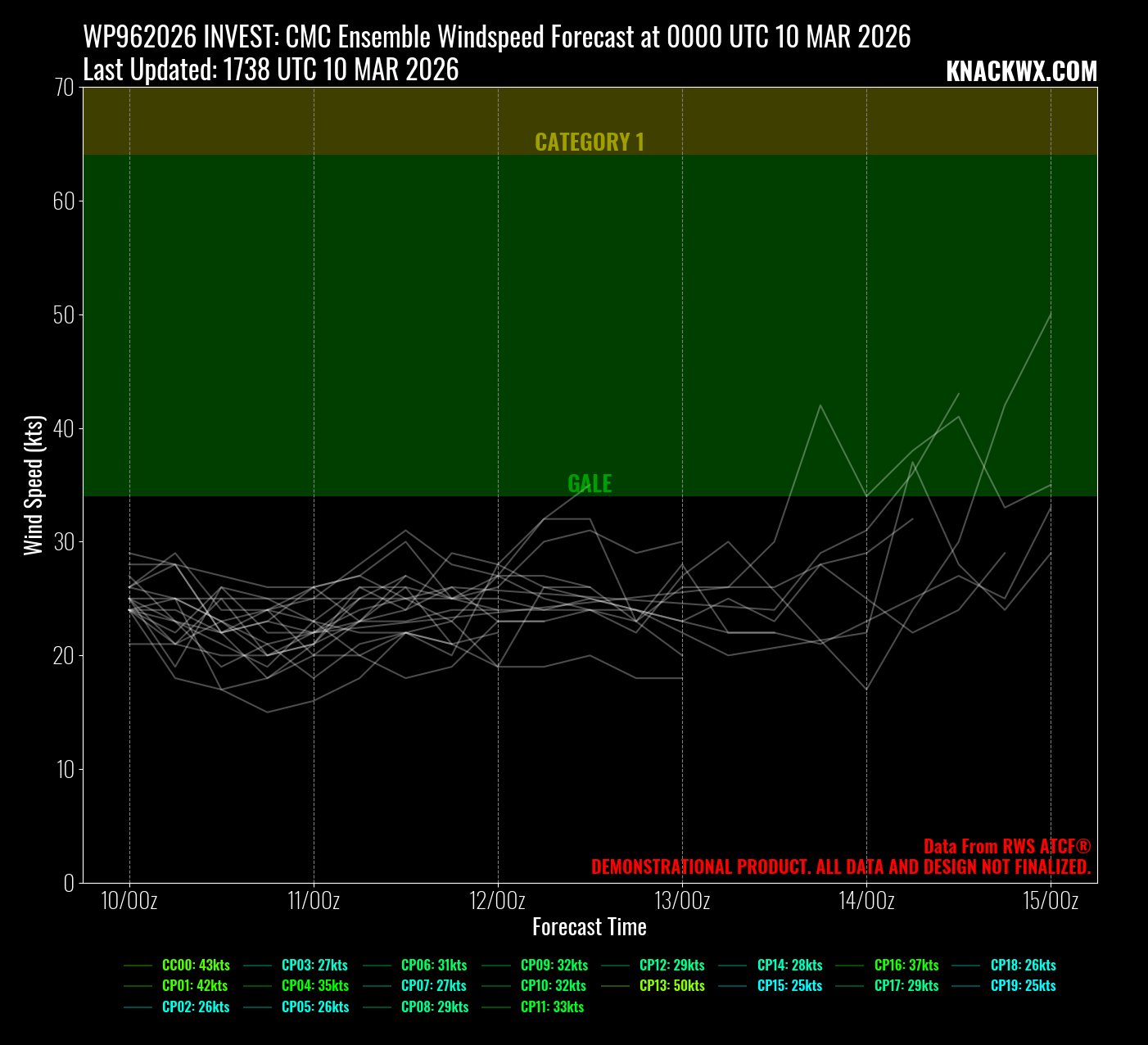
Task: Click the CP01: 42kts legend label
Action: (195, 986)
